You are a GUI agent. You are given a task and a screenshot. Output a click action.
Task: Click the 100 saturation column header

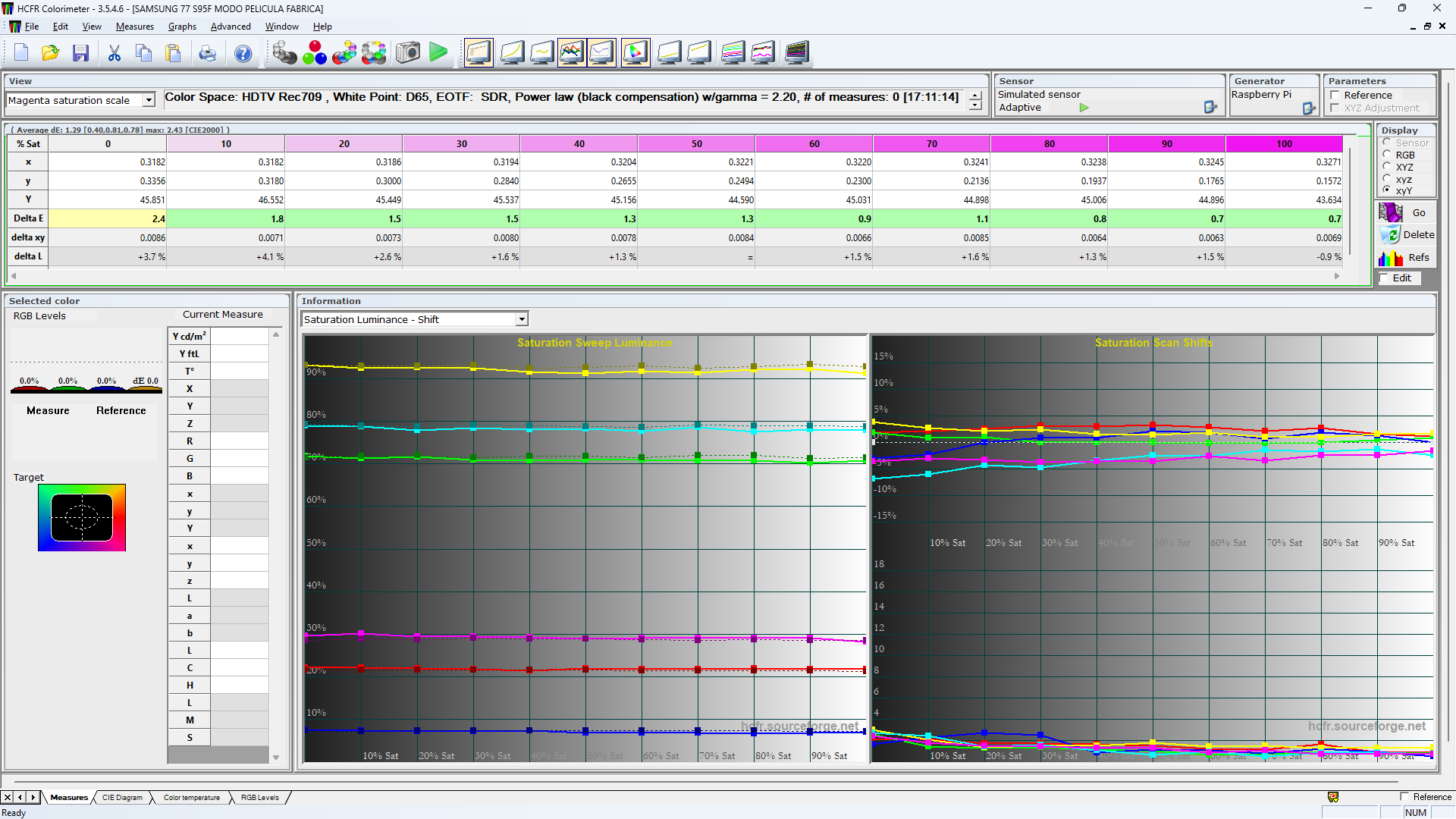[1284, 143]
